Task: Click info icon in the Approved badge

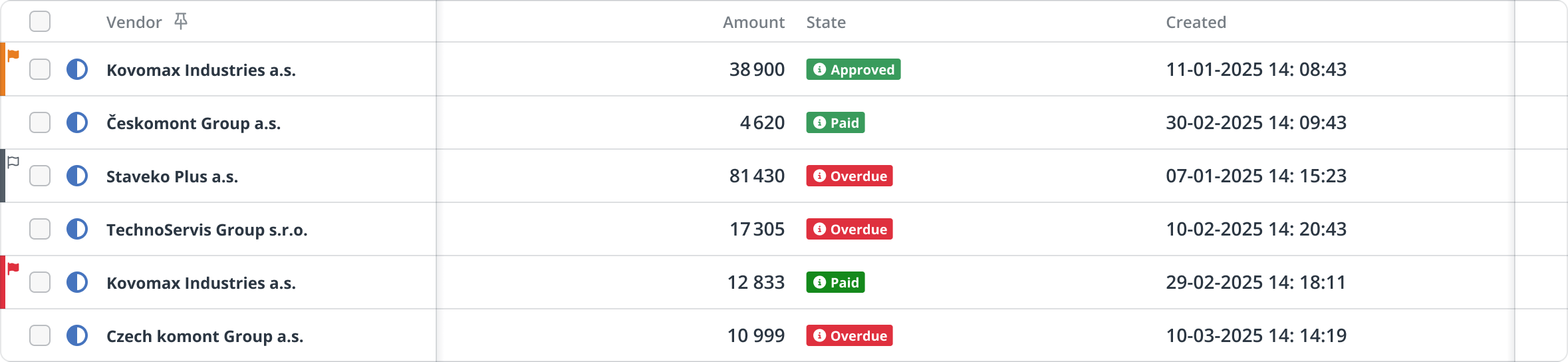Action: click(x=819, y=69)
